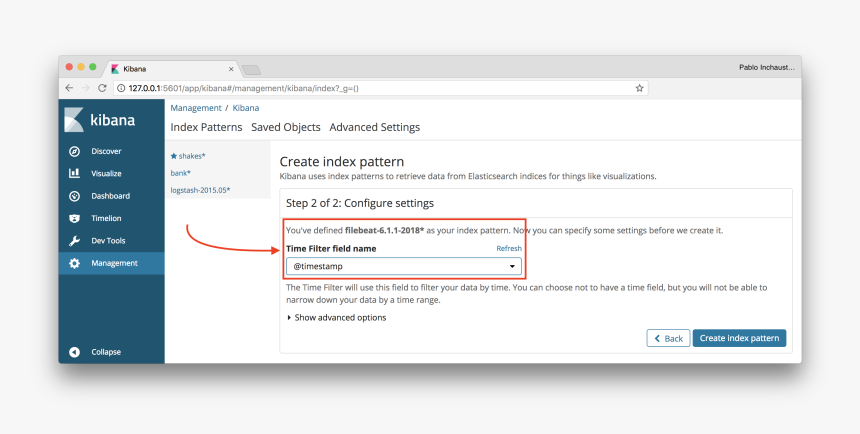Click the Back button

[668, 338]
